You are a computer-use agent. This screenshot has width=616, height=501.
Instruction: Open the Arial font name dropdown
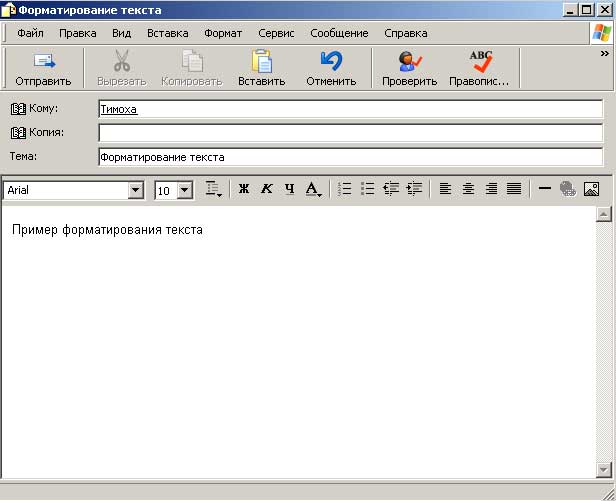point(135,190)
